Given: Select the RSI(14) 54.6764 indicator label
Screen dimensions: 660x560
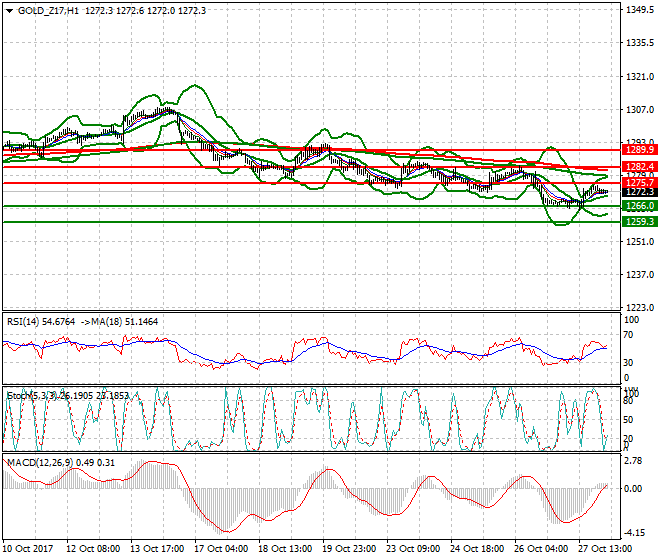Looking at the screenshot, I should click(41, 322).
